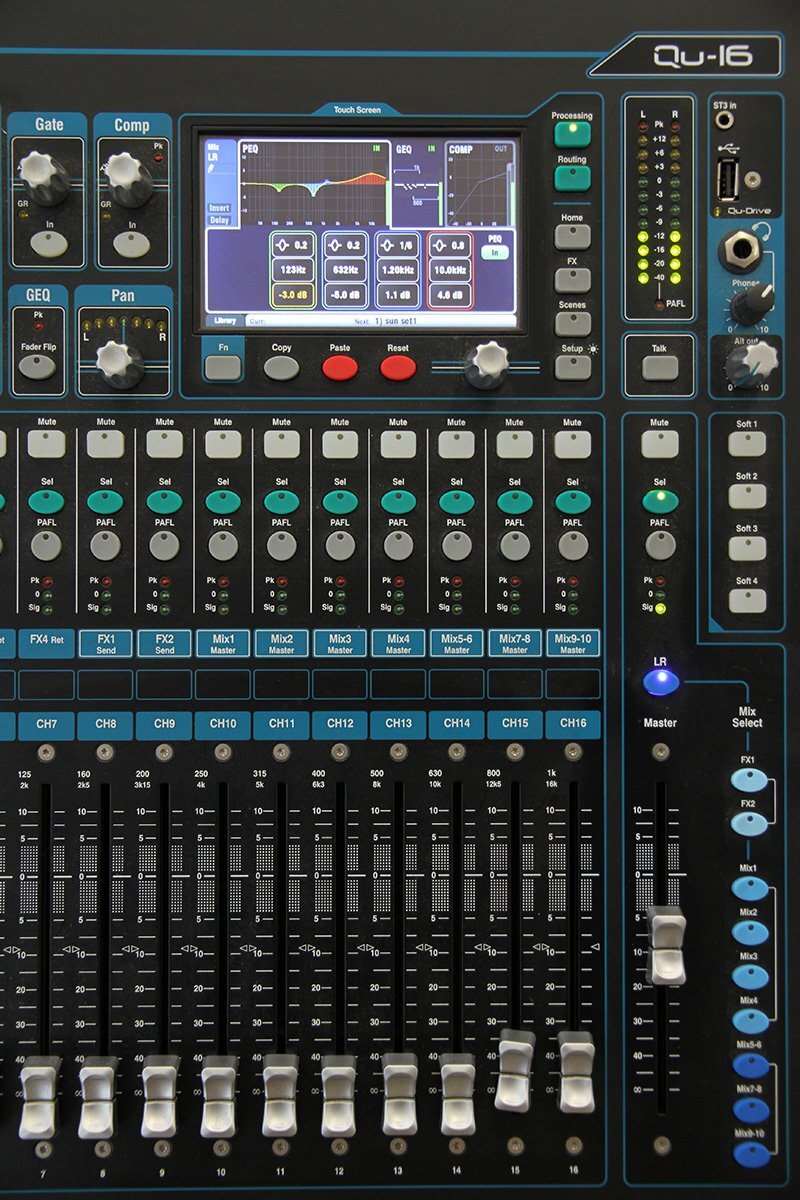This screenshot has height=1200, width=800.
Task: Hit the Fn key below touchscreen
Action: coord(223,366)
